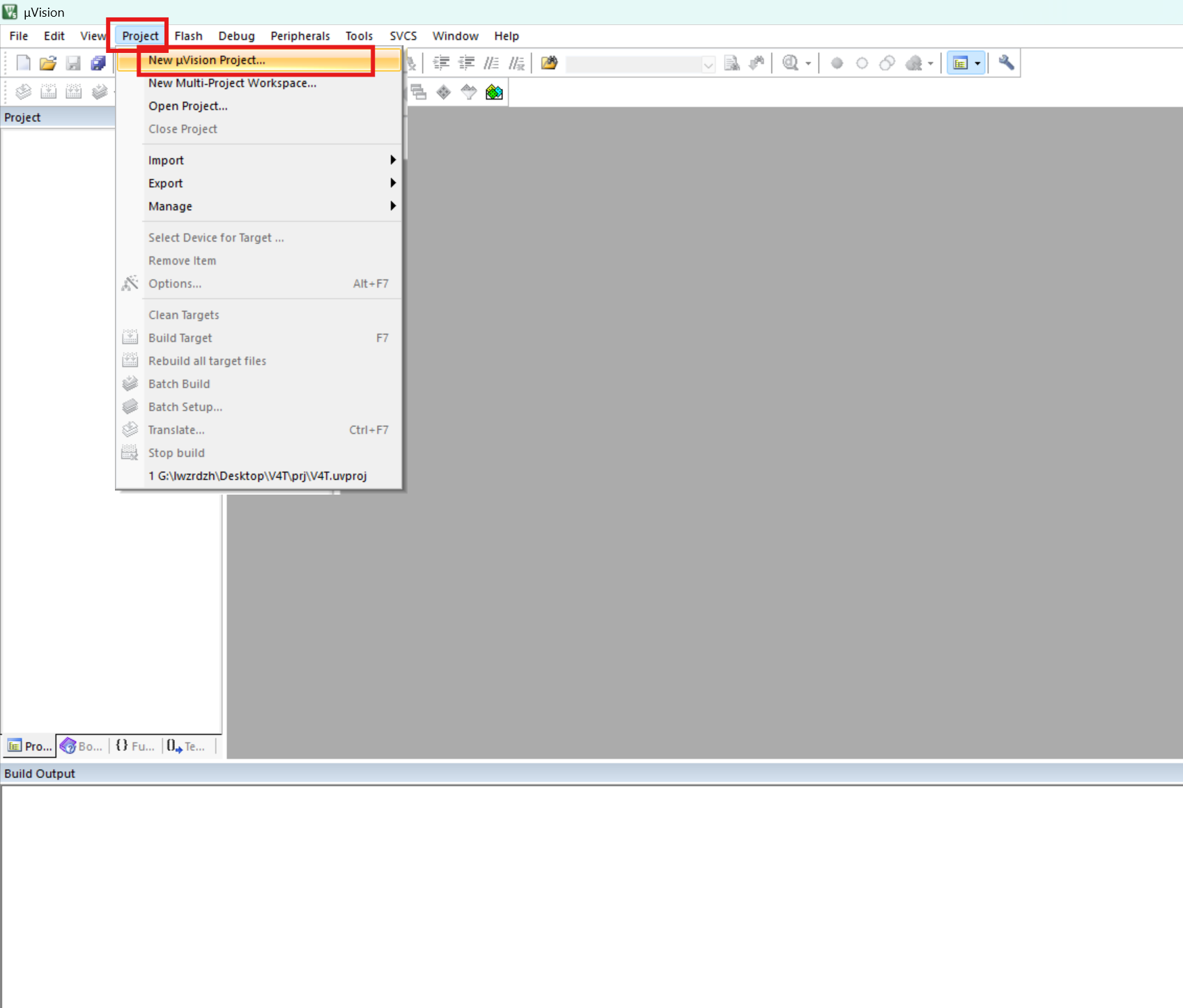Choose Open Project... menu entry
Viewport: 1183px width, 1008px height.
[x=259, y=106]
